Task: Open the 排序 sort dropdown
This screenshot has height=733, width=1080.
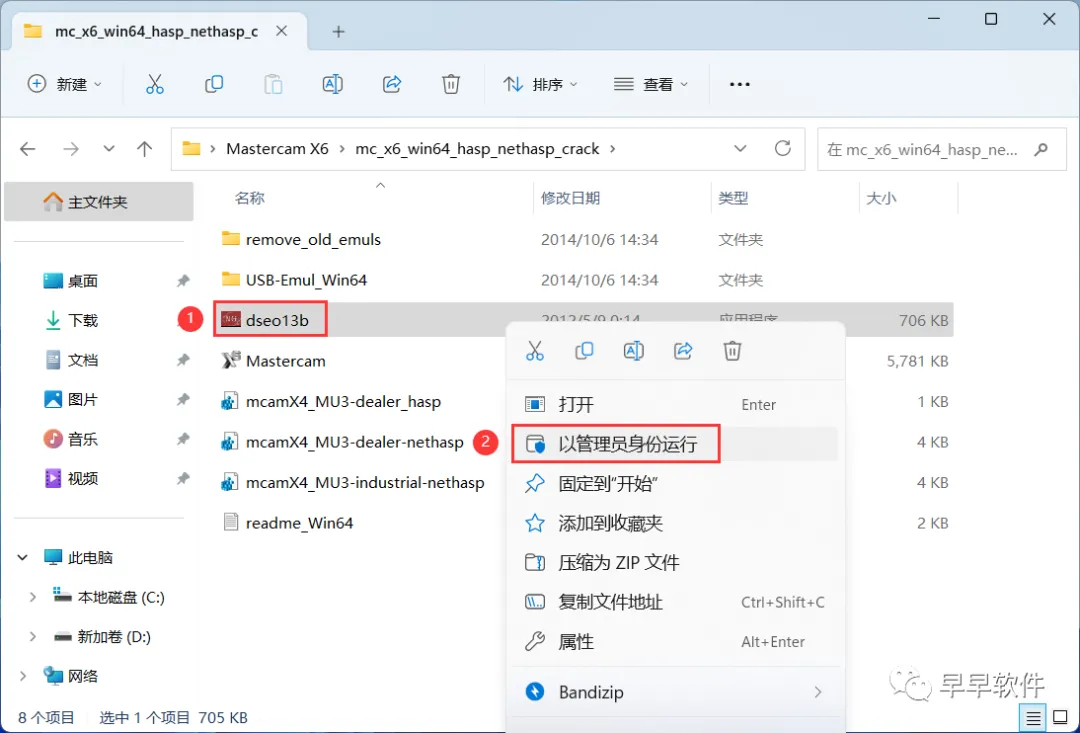Action: click(x=541, y=84)
